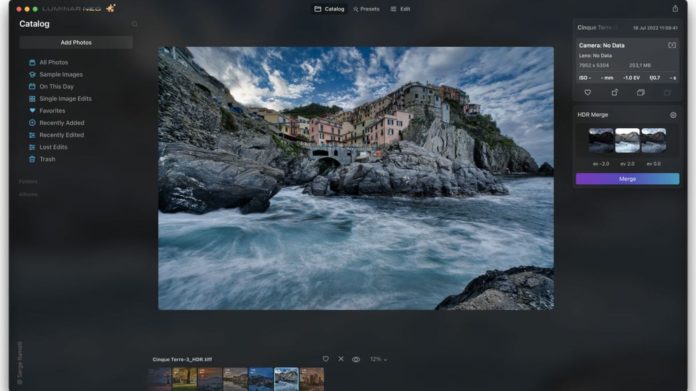Click the -1.0 EV exposure value
696x391 pixels.
(x=631, y=78)
